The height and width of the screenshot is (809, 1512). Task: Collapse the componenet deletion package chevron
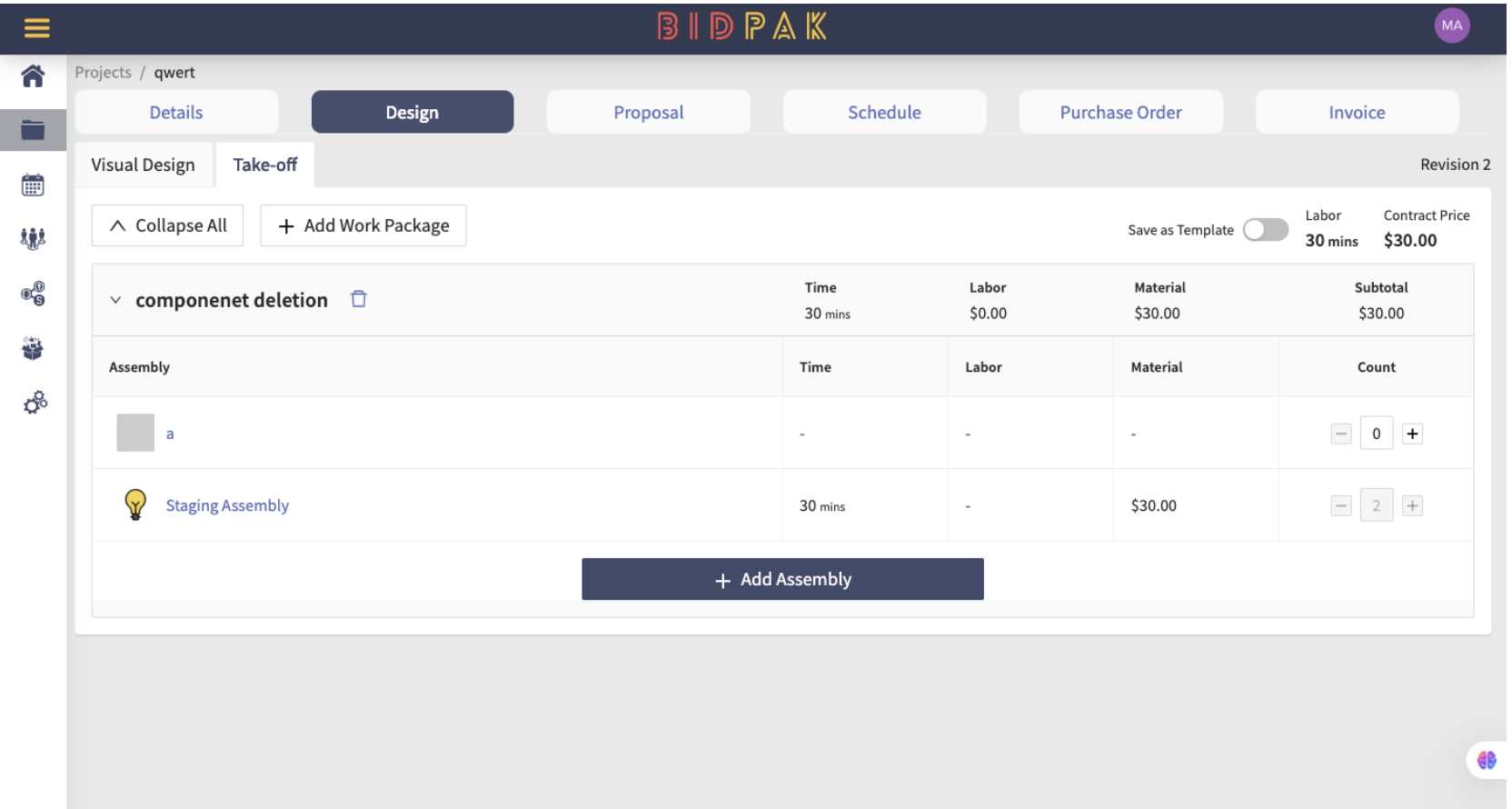[115, 300]
